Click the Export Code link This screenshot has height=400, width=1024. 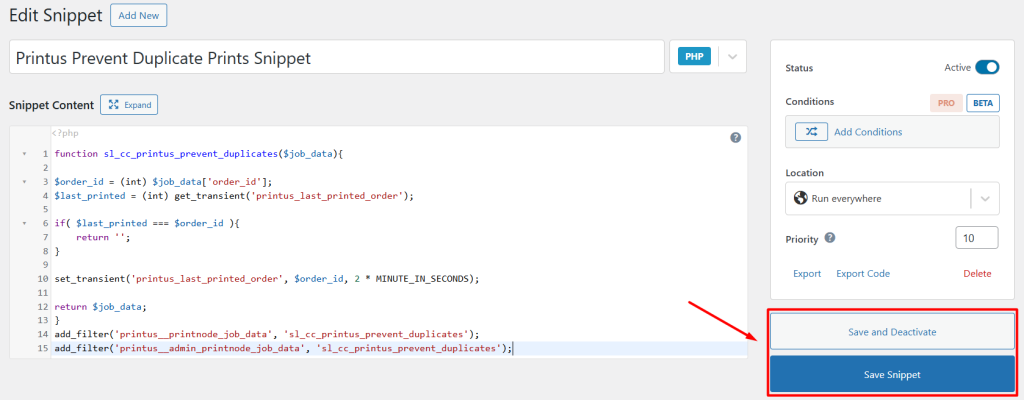(862, 274)
